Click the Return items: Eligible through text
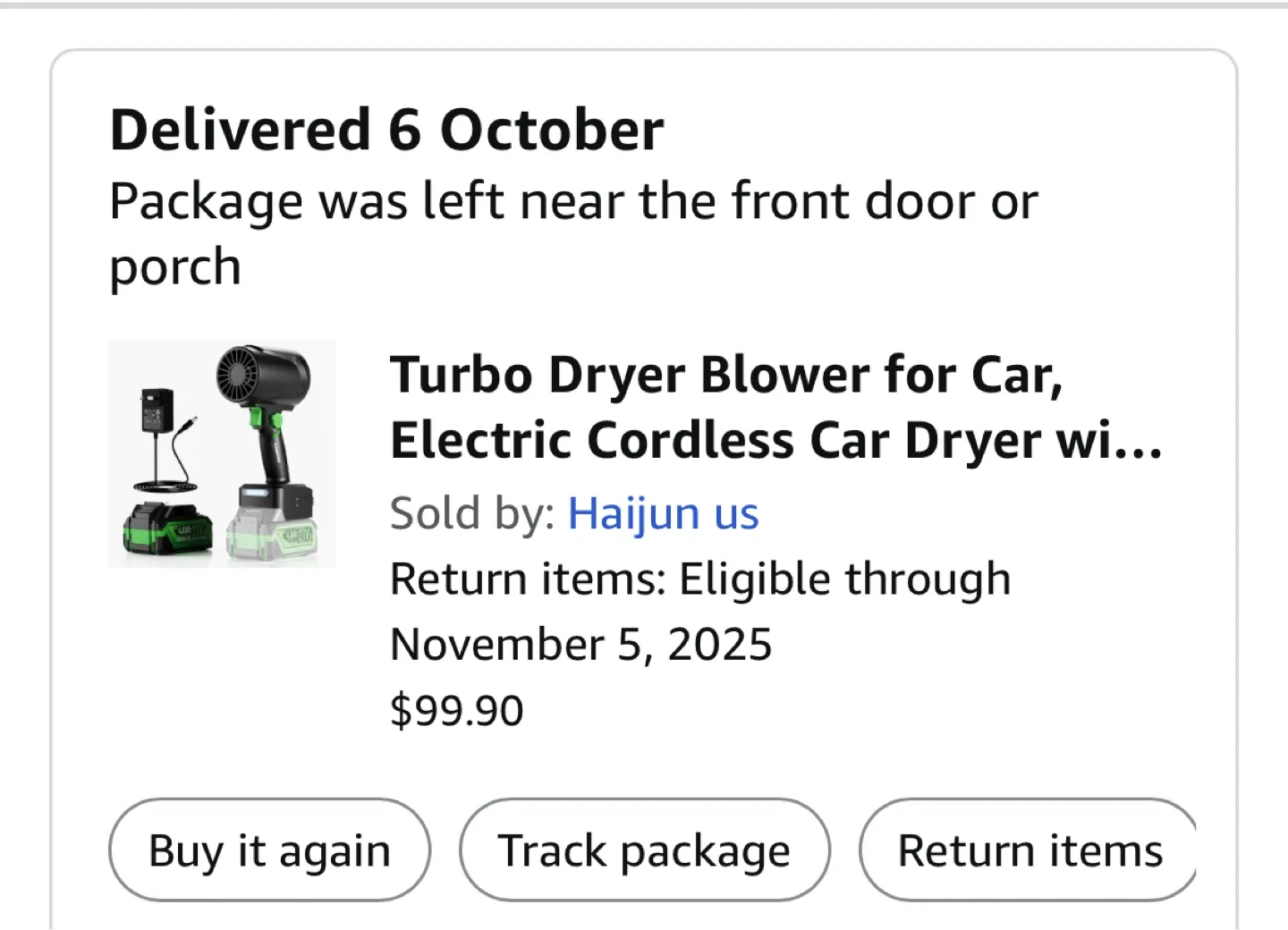Image resolution: width=1288 pixels, height=930 pixels. tap(700, 578)
